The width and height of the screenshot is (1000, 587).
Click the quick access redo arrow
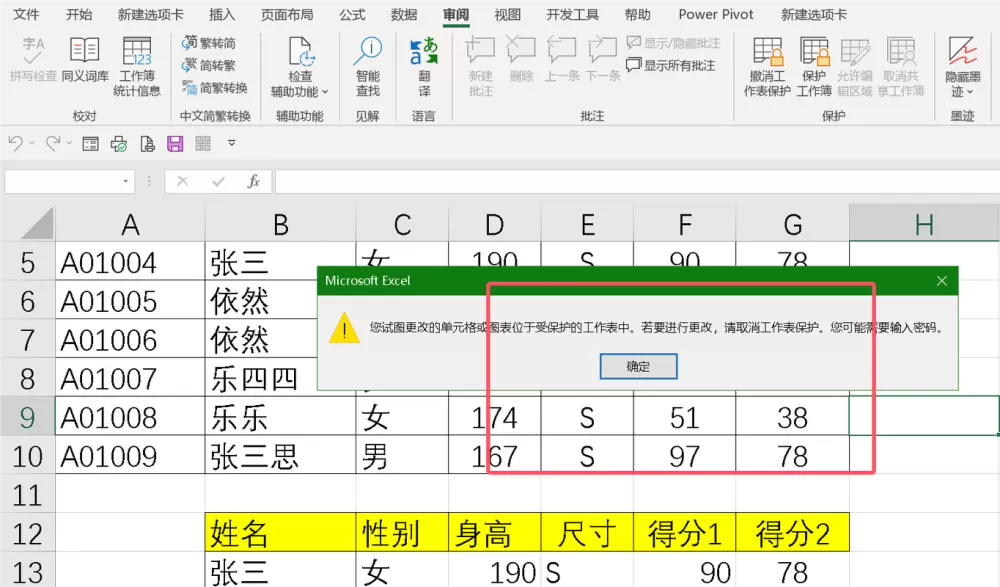click(x=54, y=144)
